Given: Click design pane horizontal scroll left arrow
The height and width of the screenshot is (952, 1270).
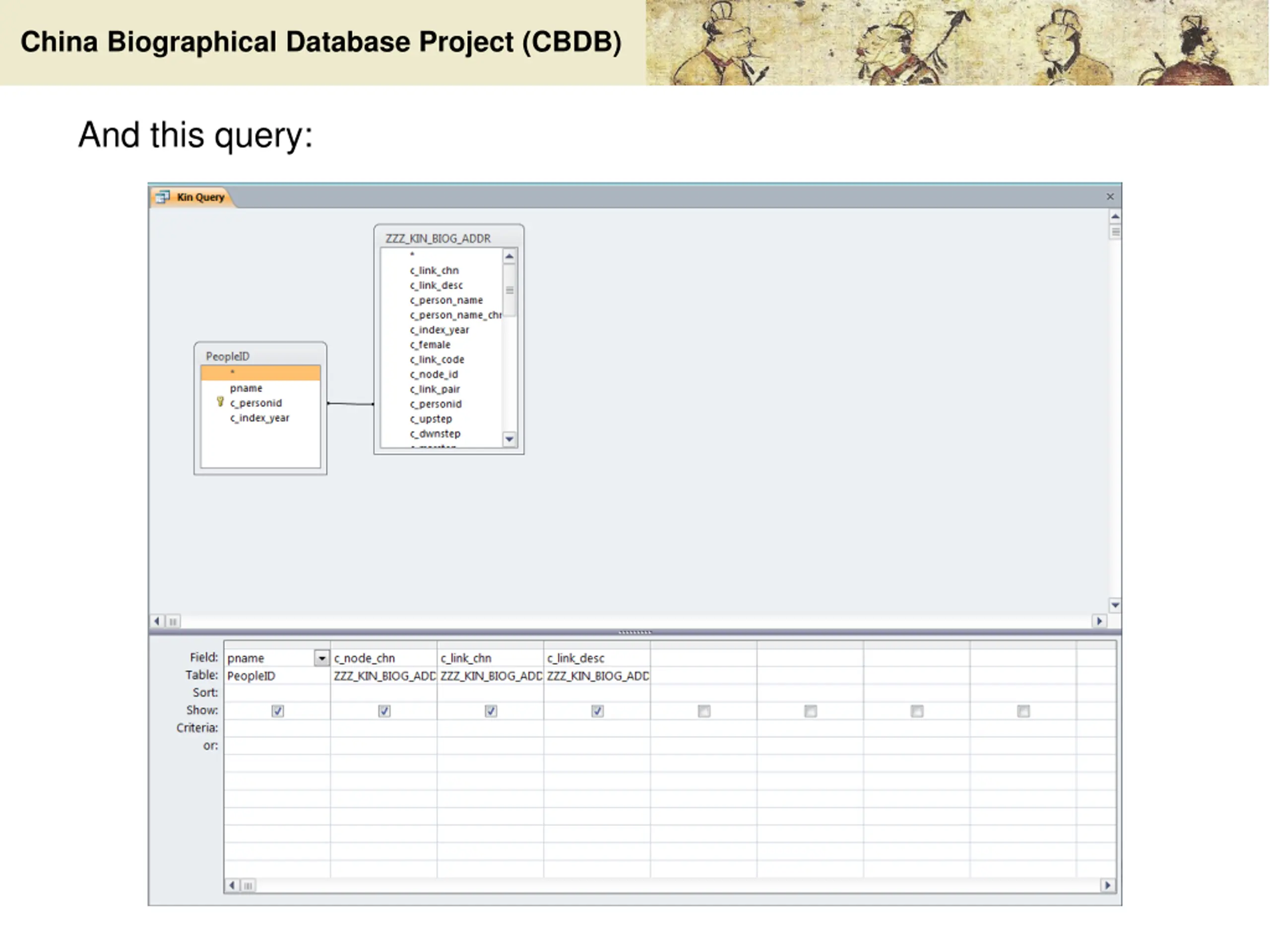Looking at the screenshot, I should pyautogui.click(x=157, y=621).
